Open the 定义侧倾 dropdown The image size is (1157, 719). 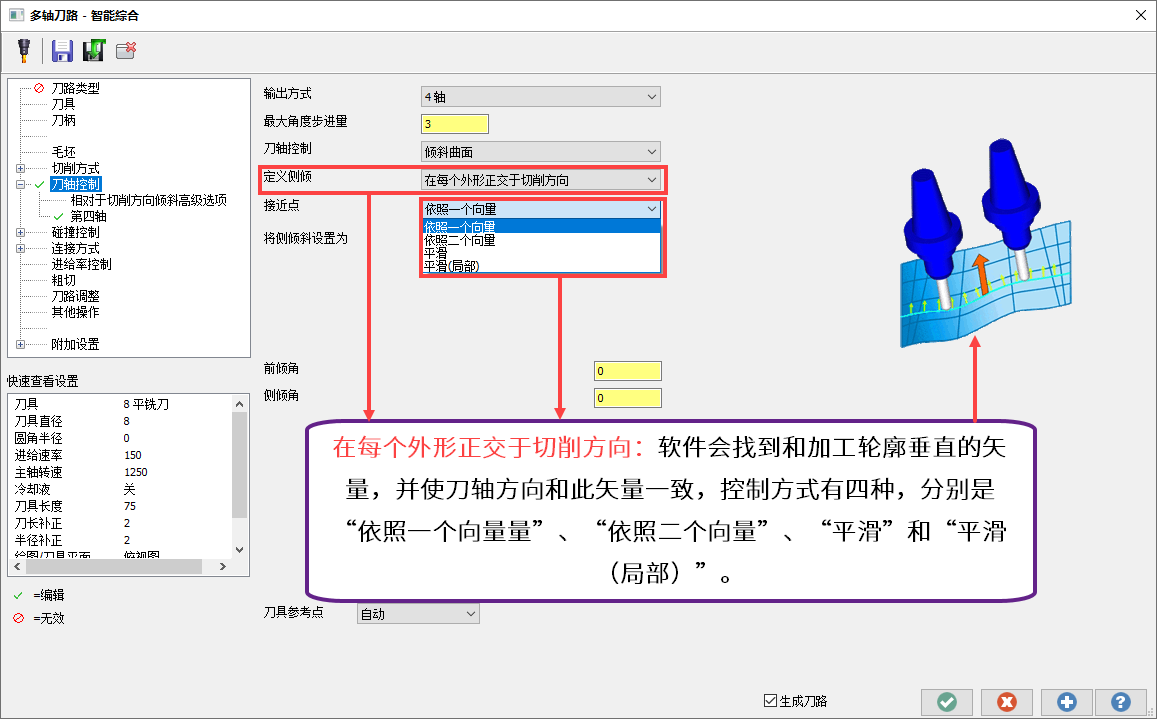tap(540, 179)
